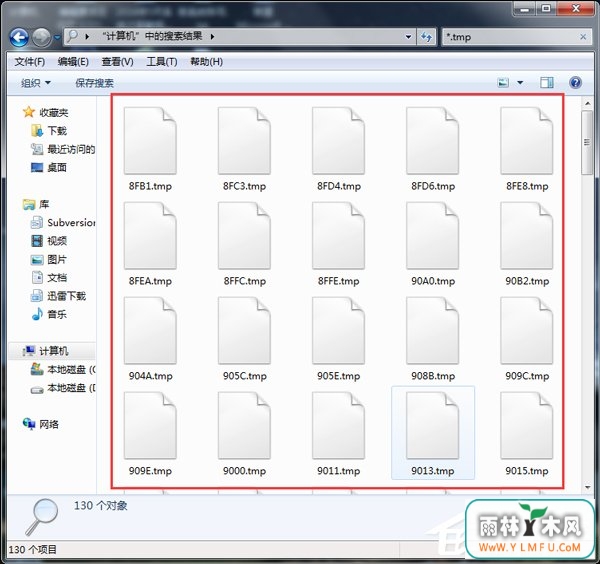600x564 pixels.
Task: Select the 905C.tmp file icon
Action: pos(244,331)
